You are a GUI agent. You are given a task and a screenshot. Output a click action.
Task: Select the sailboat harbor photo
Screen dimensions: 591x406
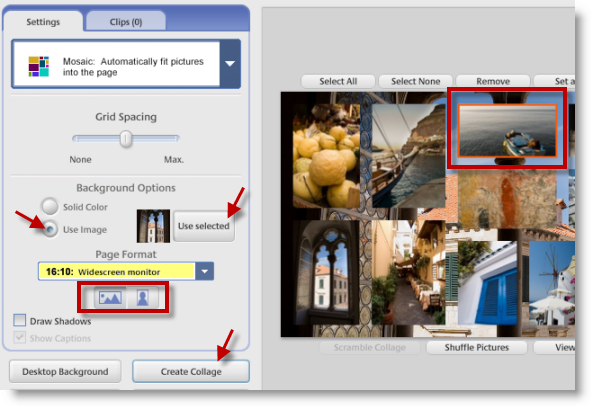pos(409,156)
